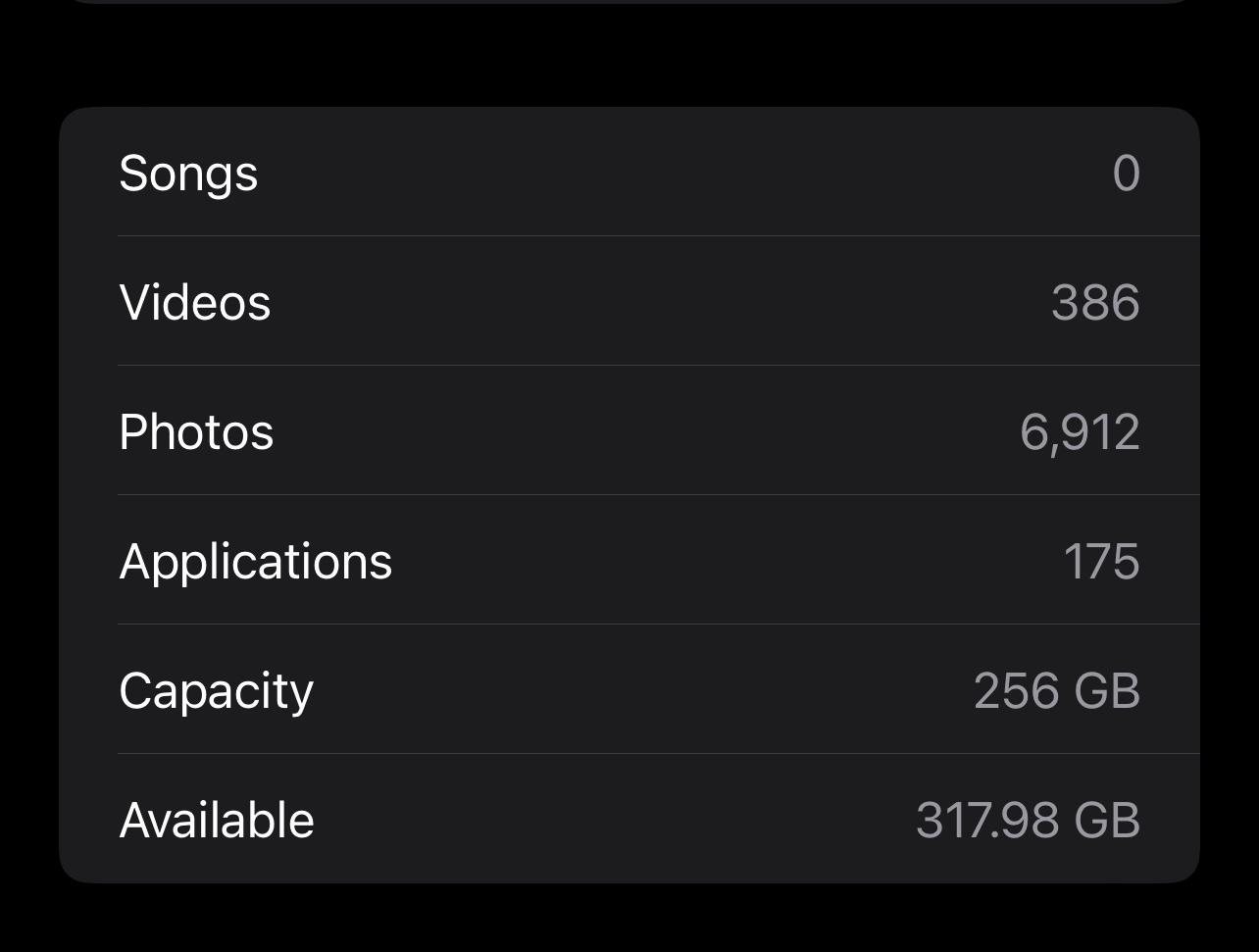Click the Songs count value

pos(1124,173)
